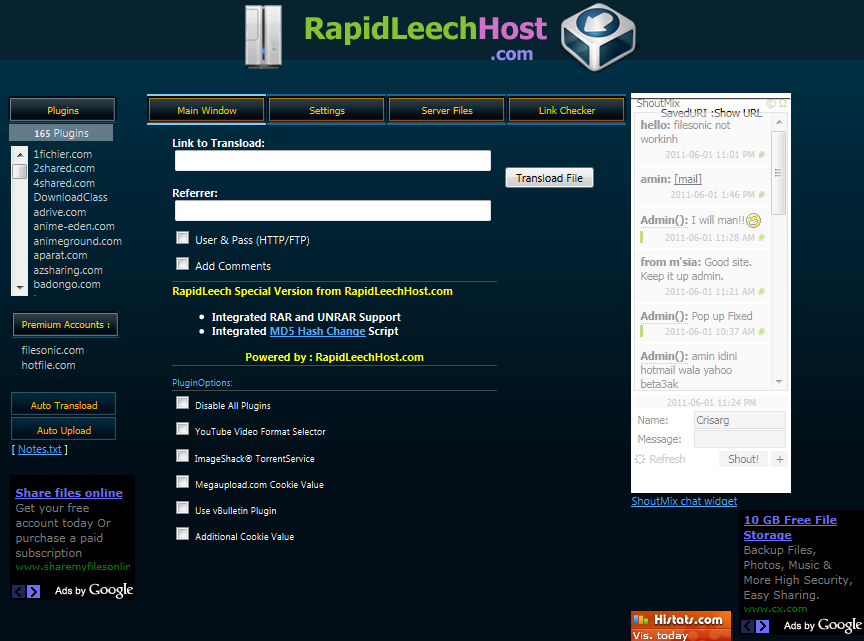Viewport: 864px width, 641px height.
Task: Check the Megaupload.com Cookie Value option
Action: pyautogui.click(x=182, y=481)
